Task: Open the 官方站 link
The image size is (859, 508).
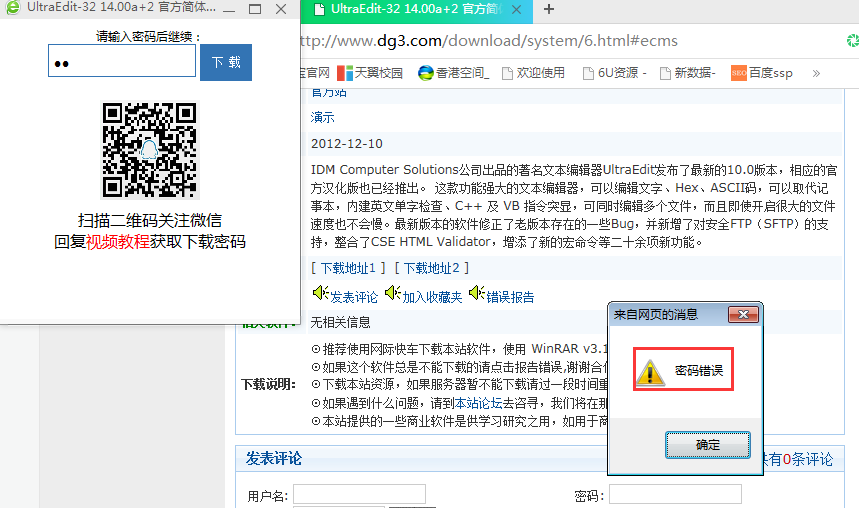Action: (x=329, y=92)
